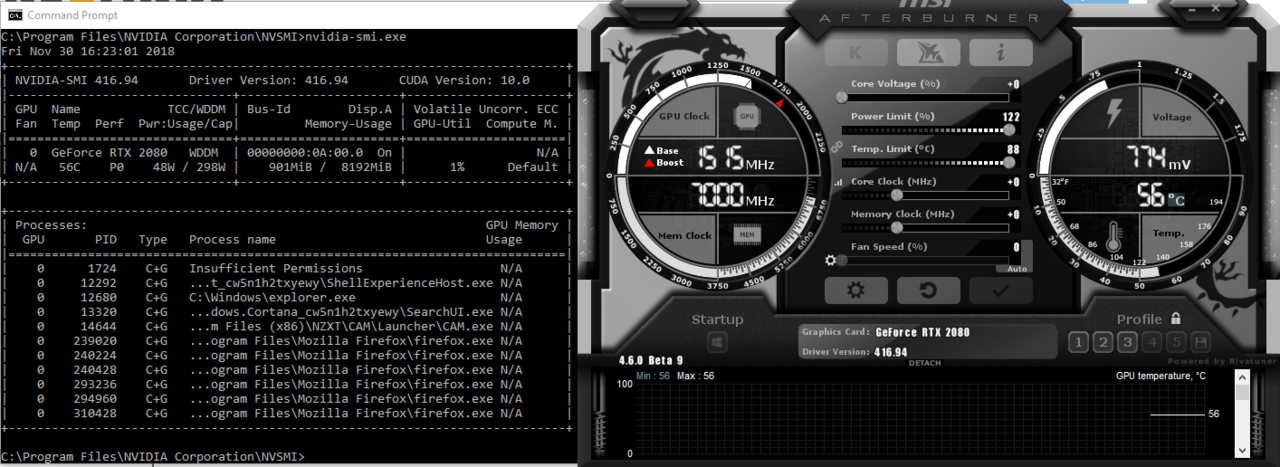1280x467 pixels.
Task: Show system information via the 'i' button
Action: click(1000, 53)
